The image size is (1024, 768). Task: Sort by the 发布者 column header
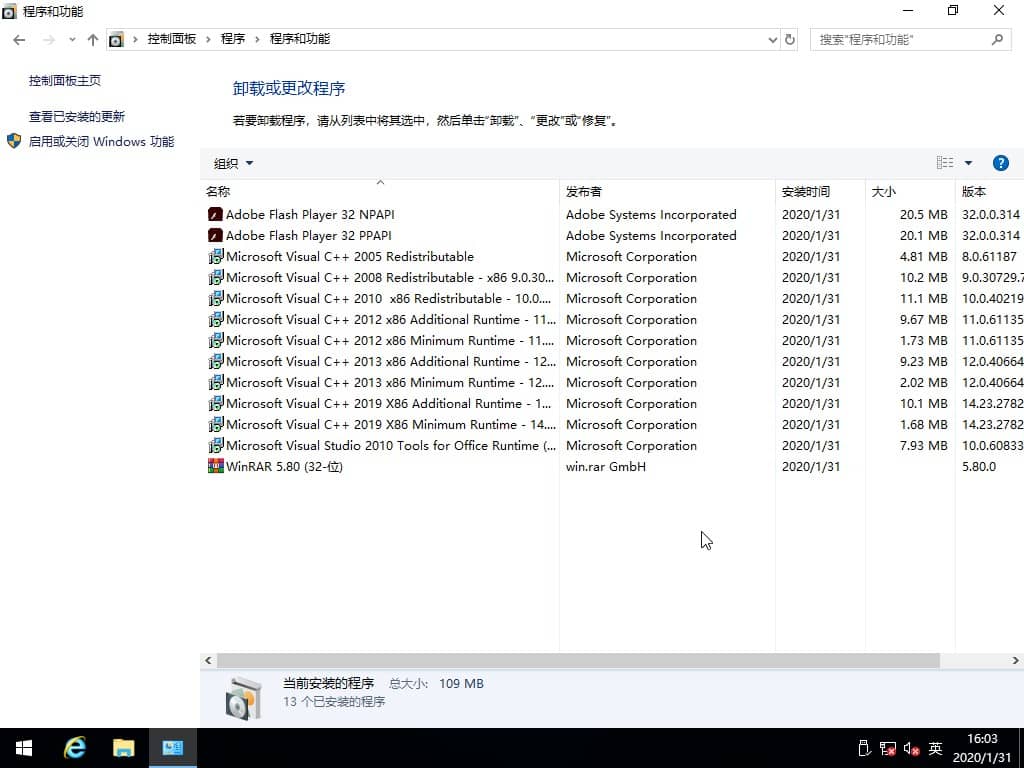667,191
